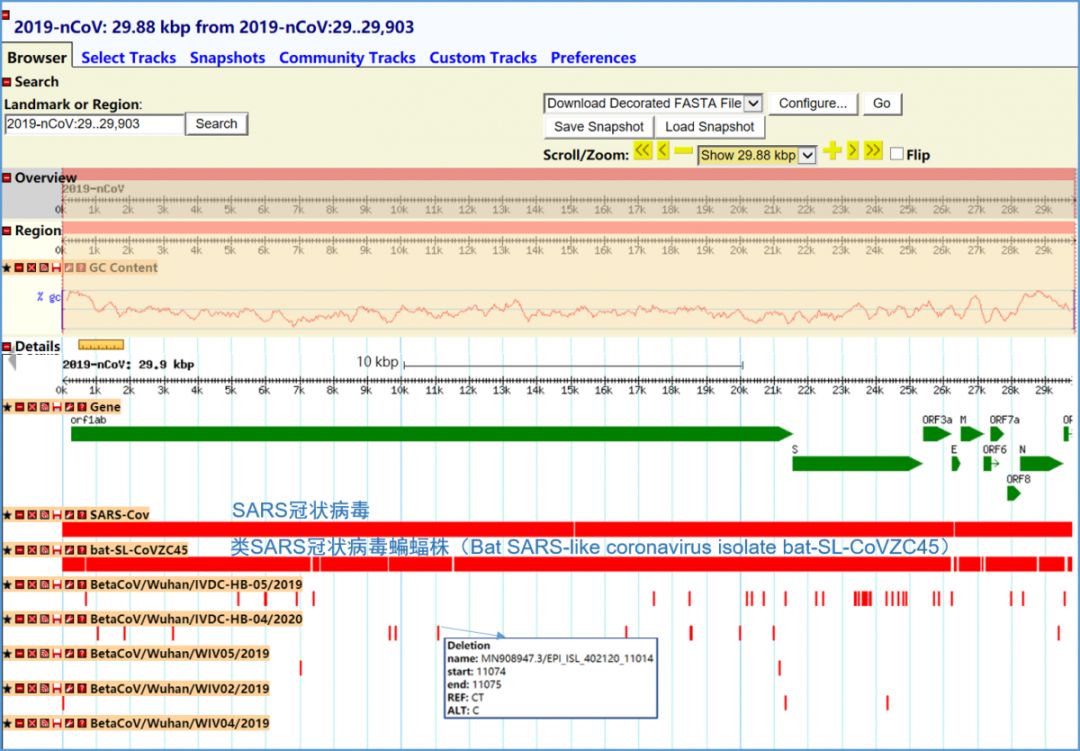Switch to the Select Tracks tab

pyautogui.click(x=128, y=58)
